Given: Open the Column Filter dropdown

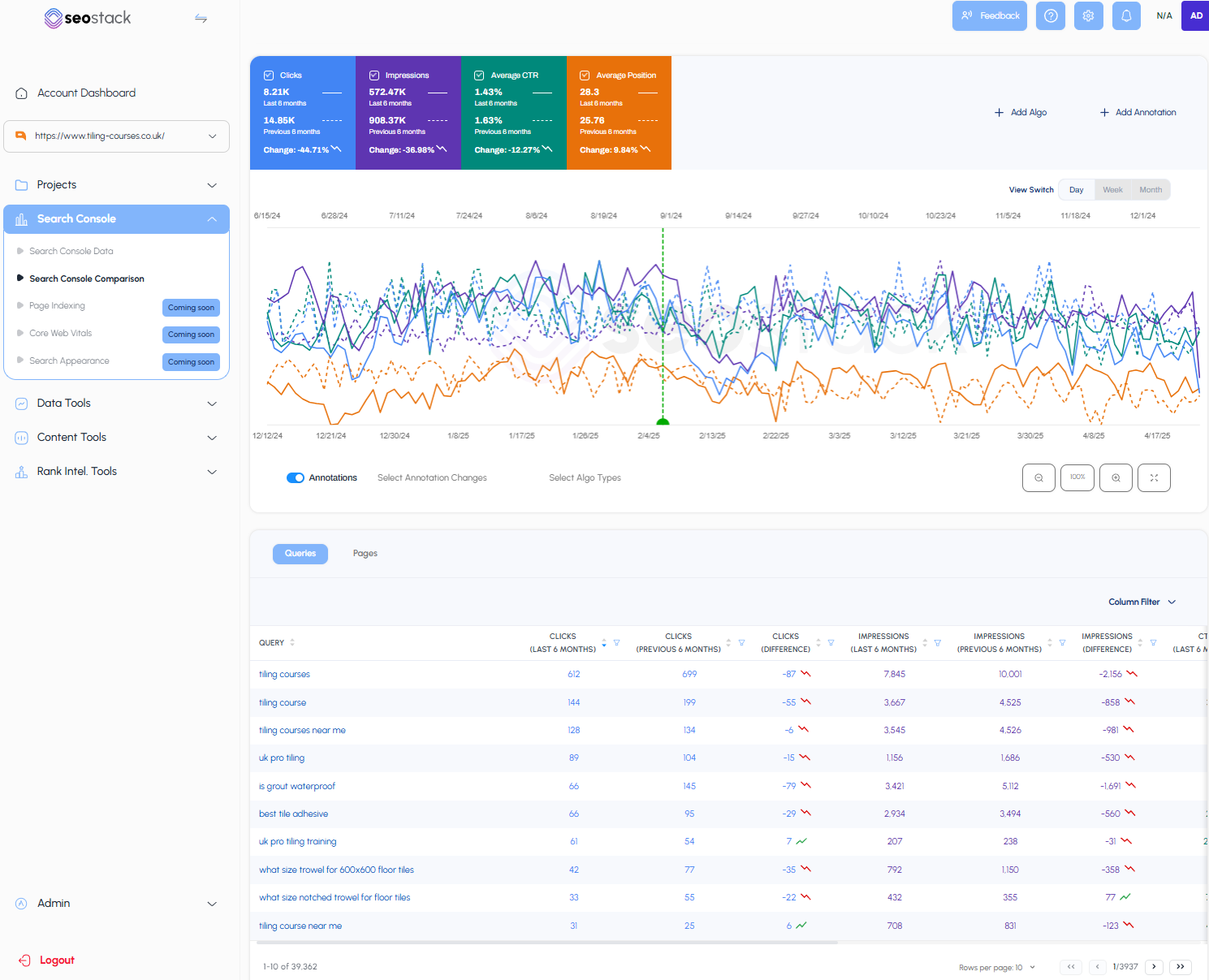Looking at the screenshot, I should pos(1142,602).
